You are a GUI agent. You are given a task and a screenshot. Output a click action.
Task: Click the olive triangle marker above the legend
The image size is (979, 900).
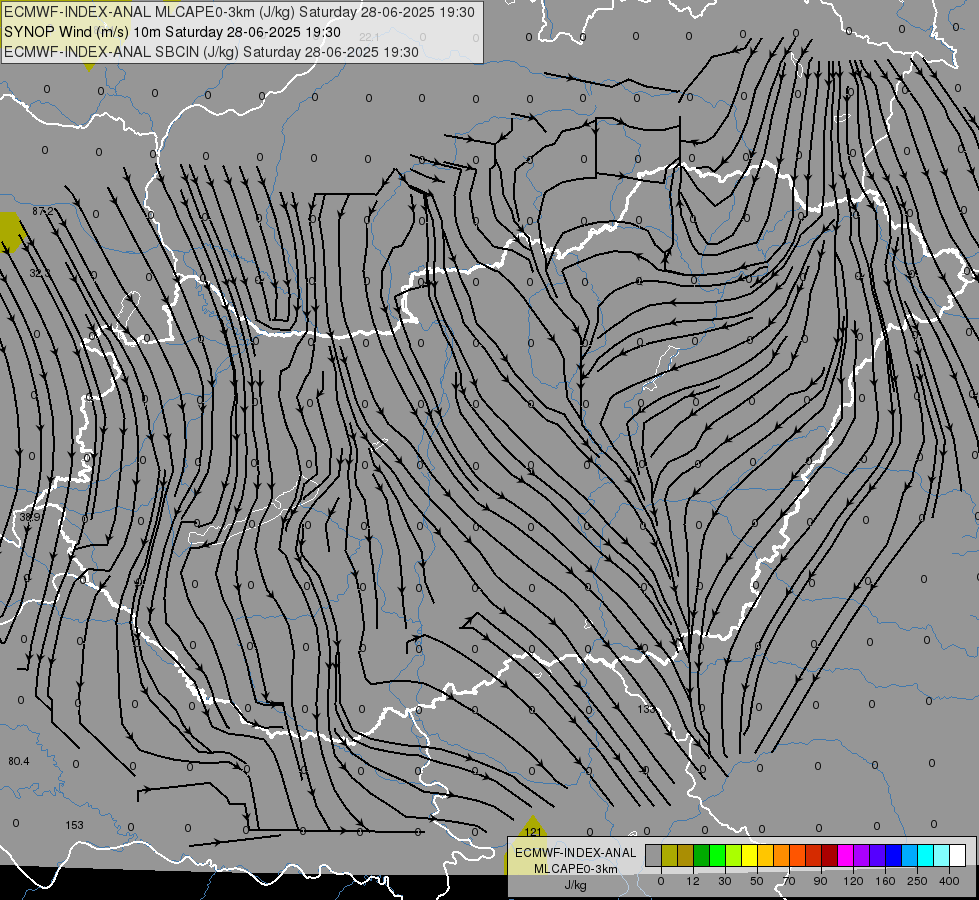coord(533,826)
